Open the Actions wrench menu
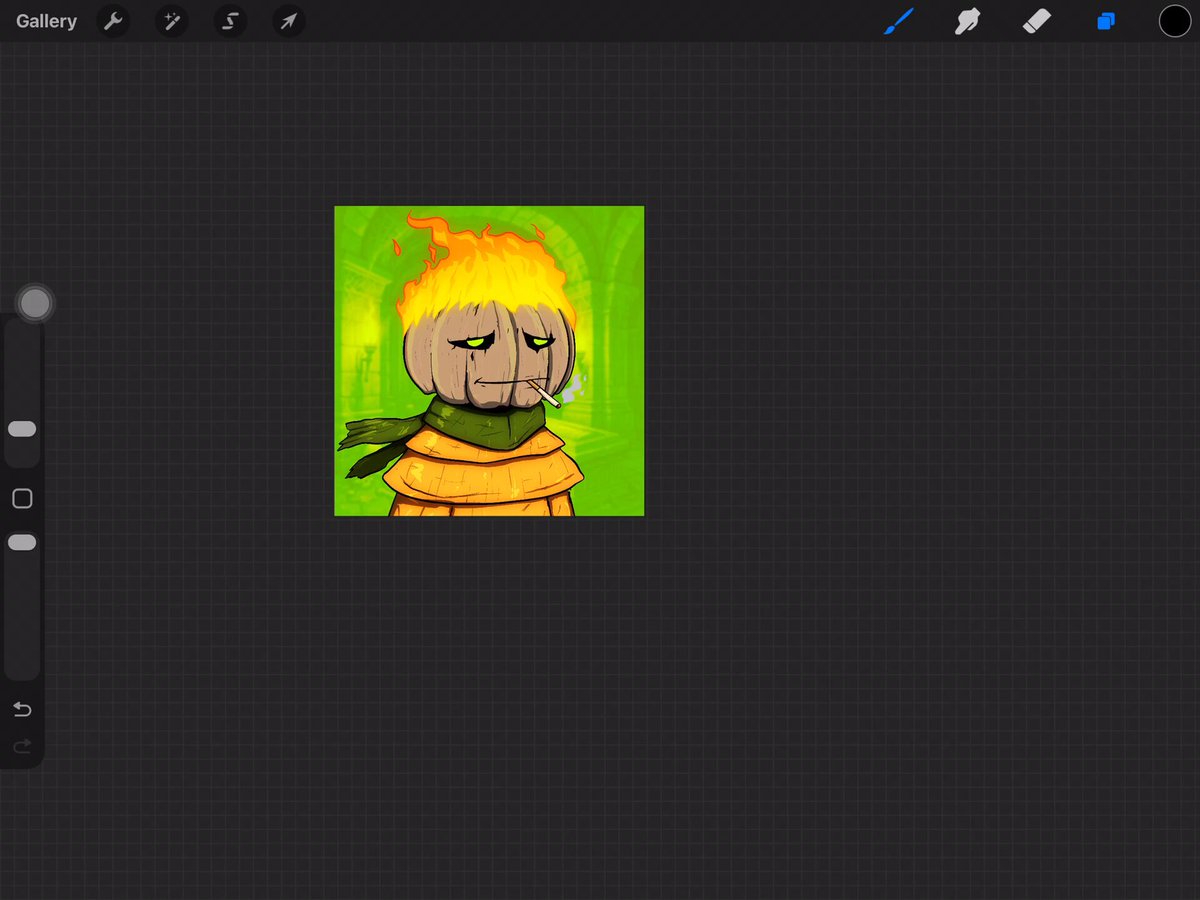Viewport: 1200px width, 900px height. 113,21
